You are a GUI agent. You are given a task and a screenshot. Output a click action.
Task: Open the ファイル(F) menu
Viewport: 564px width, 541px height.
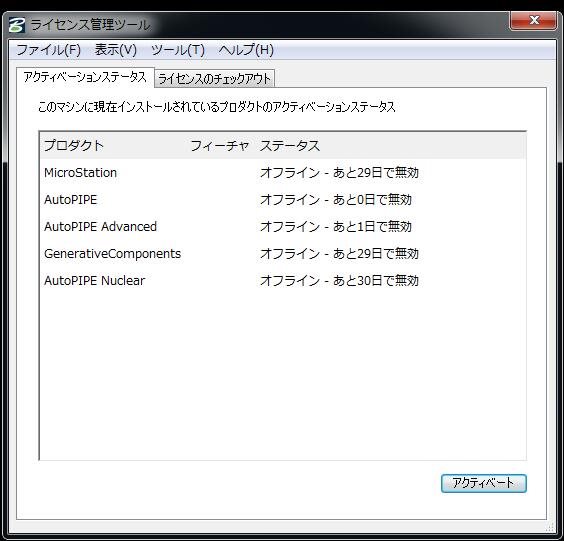tap(49, 50)
